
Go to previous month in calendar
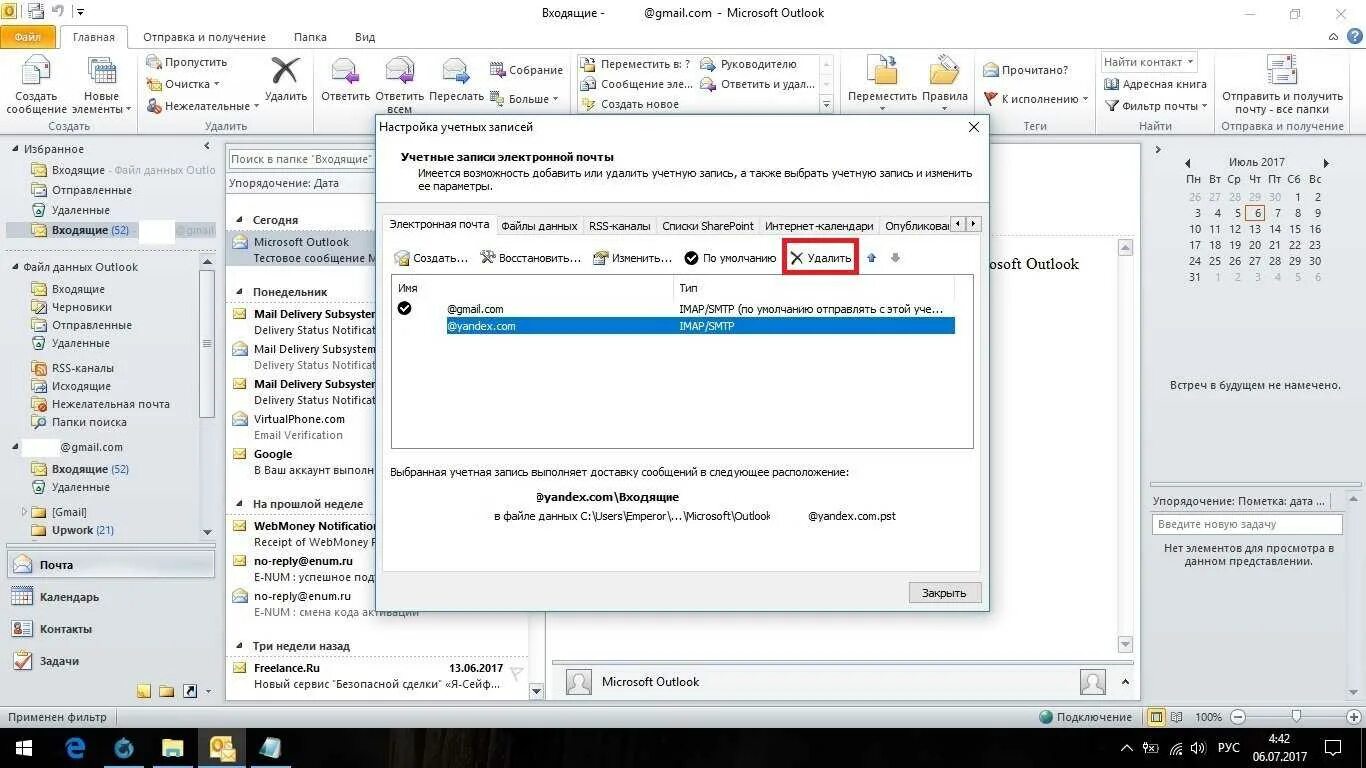pyautogui.click(x=1187, y=162)
